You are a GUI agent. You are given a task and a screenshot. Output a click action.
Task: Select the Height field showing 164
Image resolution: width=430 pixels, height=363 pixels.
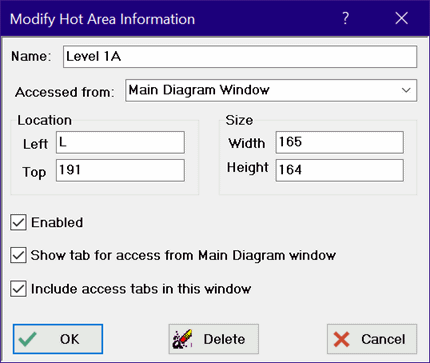(x=339, y=170)
